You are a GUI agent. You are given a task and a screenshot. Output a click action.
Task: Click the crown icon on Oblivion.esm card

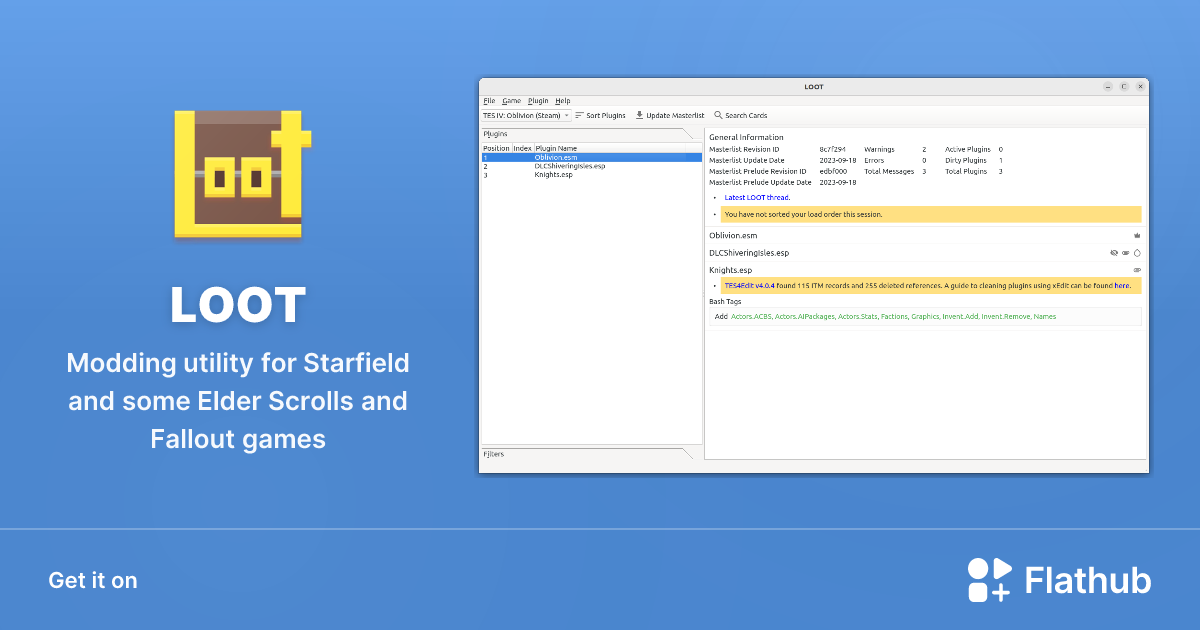click(x=1137, y=235)
